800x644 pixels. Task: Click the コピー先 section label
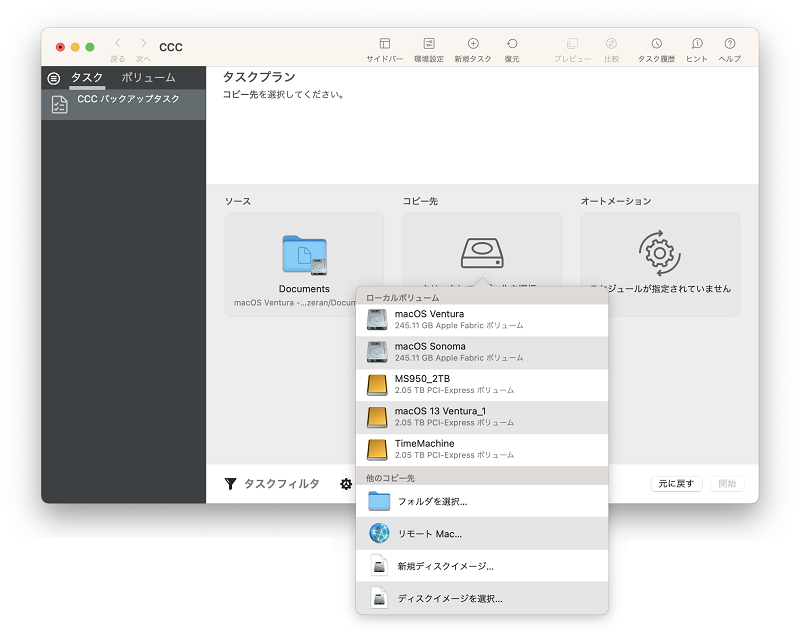[x=420, y=201]
